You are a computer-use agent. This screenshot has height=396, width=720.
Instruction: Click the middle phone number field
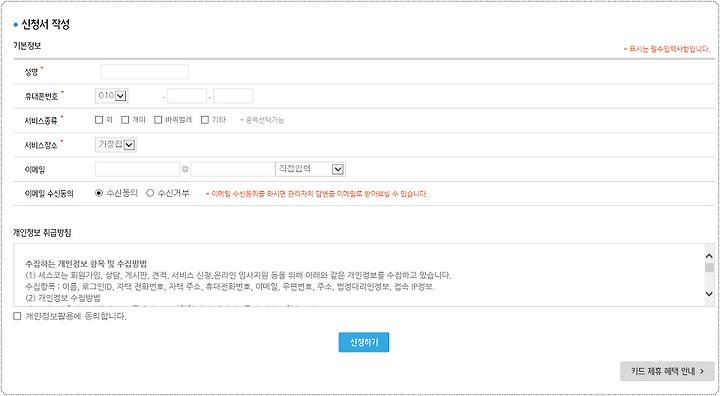[x=187, y=96]
